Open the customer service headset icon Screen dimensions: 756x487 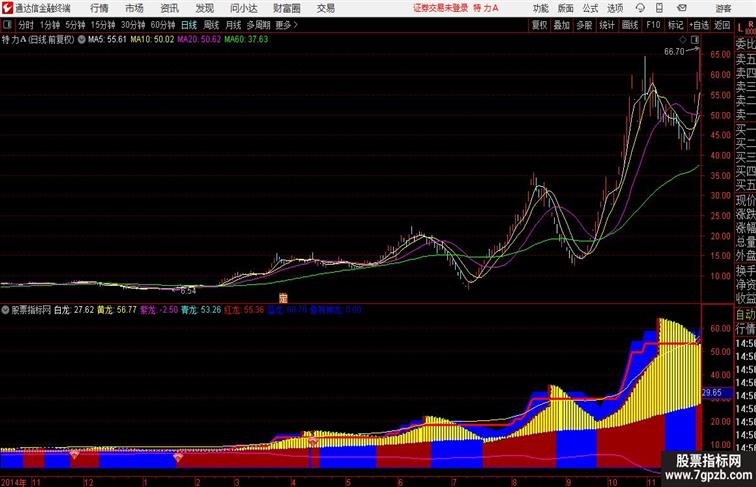click(x=640, y=8)
